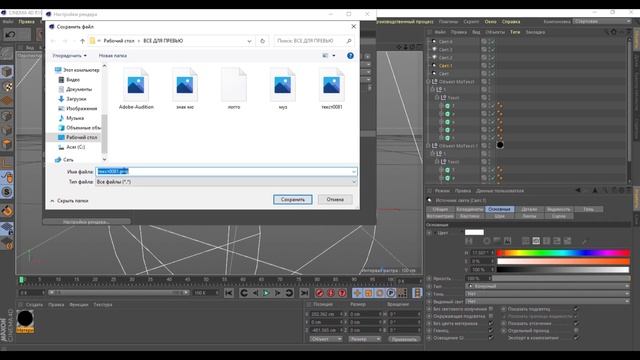
Task: Open Видимый свет dropdown
Action: (x=548, y=301)
